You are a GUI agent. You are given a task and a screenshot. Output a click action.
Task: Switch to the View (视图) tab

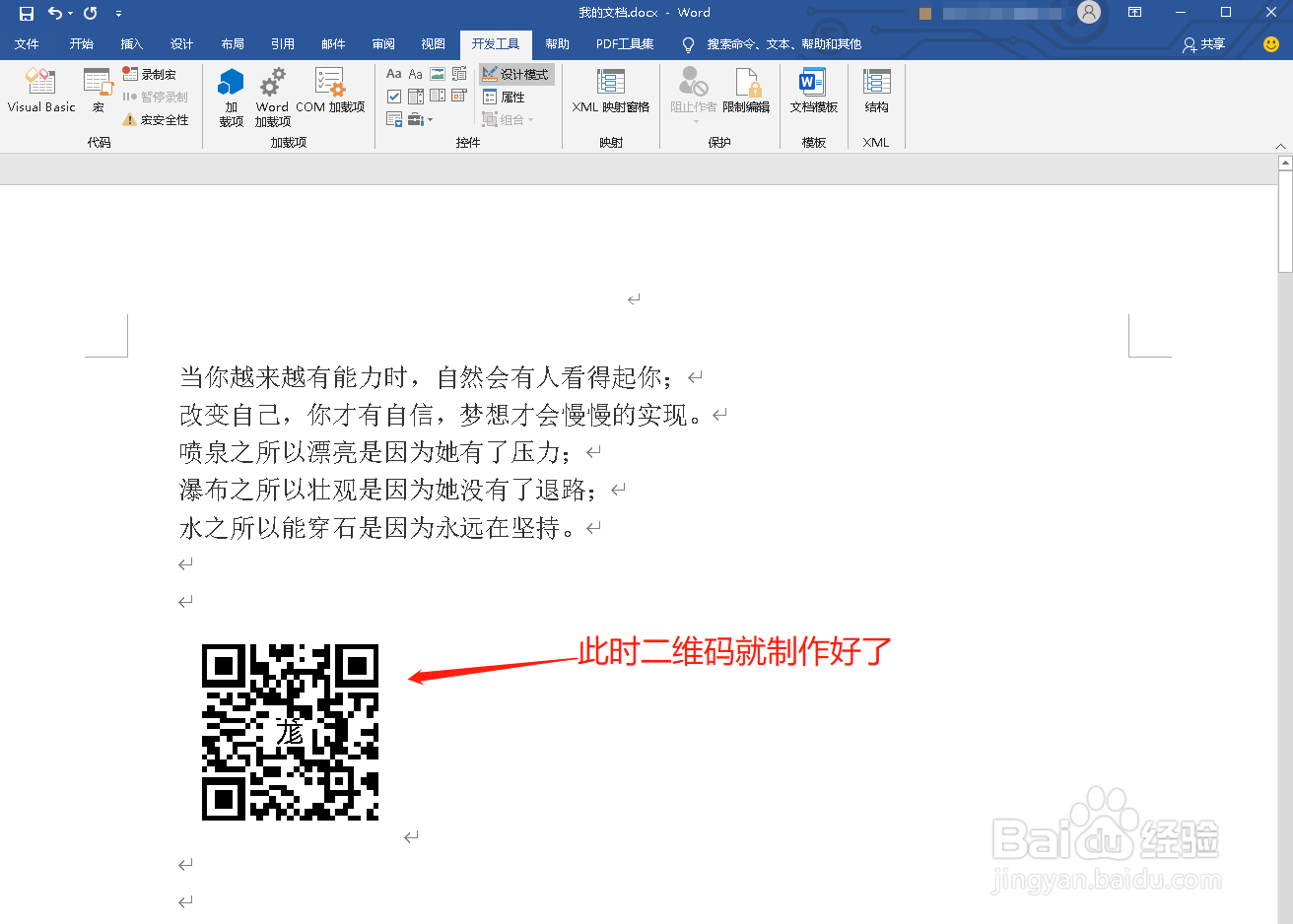coord(433,44)
